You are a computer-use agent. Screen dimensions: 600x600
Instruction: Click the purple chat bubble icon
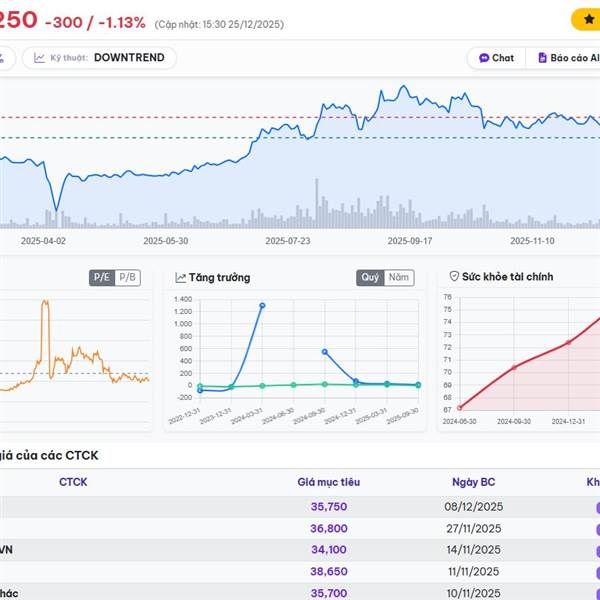(482, 58)
